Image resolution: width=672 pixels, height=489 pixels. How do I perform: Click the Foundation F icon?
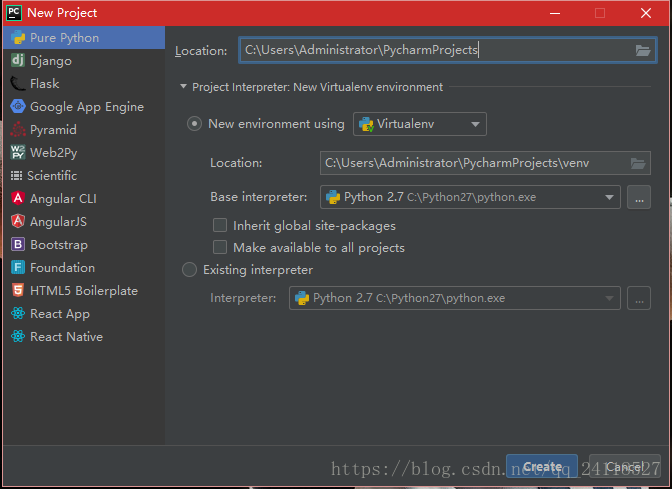18,267
